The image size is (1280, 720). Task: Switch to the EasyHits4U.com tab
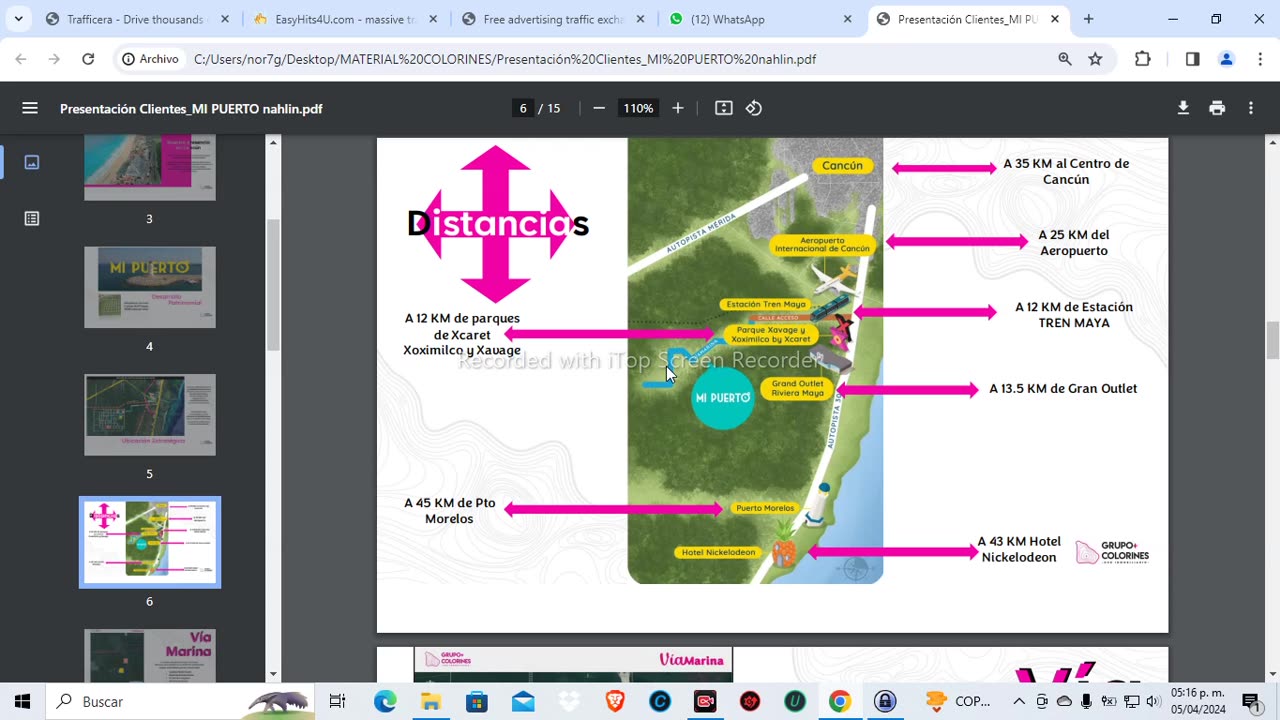pos(344,19)
